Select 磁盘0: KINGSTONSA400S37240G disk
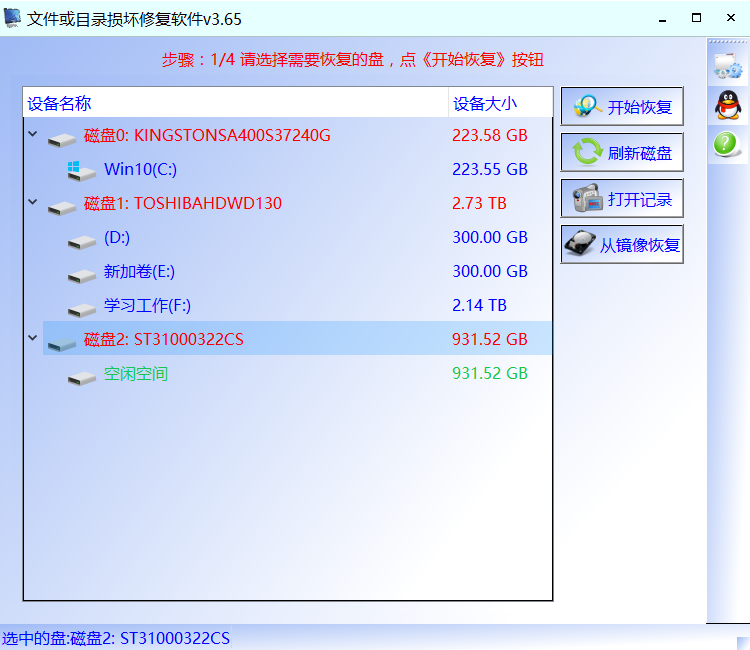The width and height of the screenshot is (750, 650). [207, 135]
